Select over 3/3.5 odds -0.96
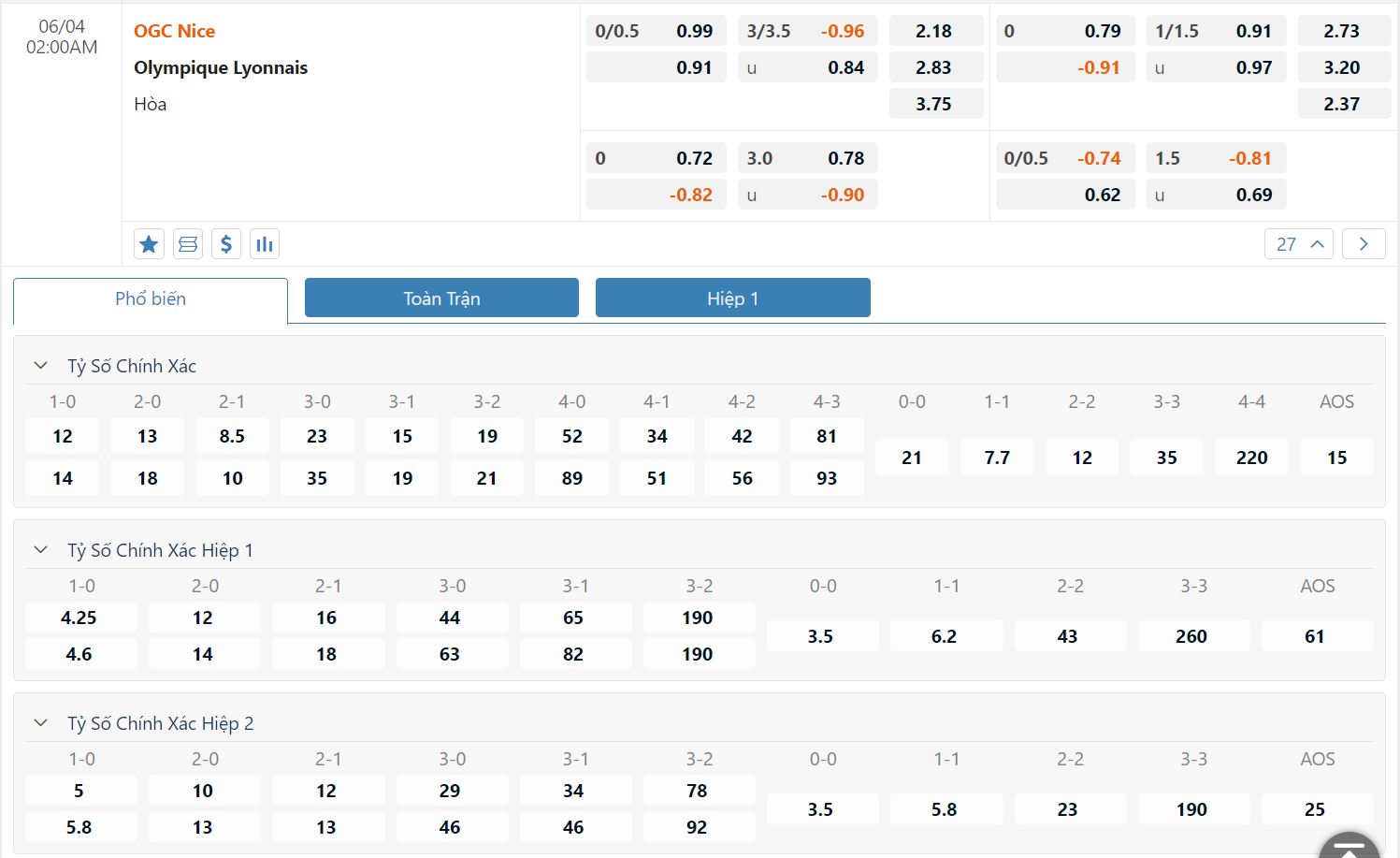Image resolution: width=1400 pixels, height=858 pixels. click(808, 31)
